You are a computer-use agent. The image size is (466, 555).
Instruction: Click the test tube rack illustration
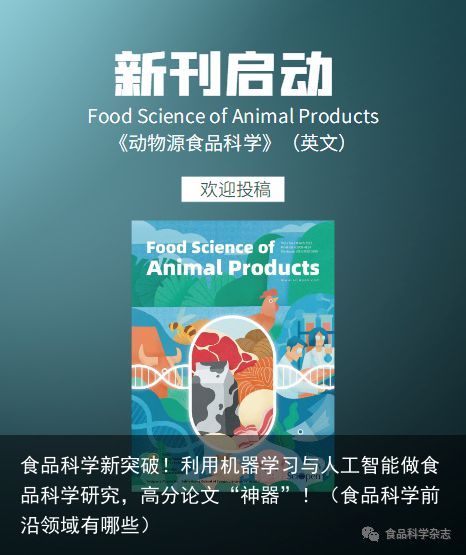click(x=316, y=327)
